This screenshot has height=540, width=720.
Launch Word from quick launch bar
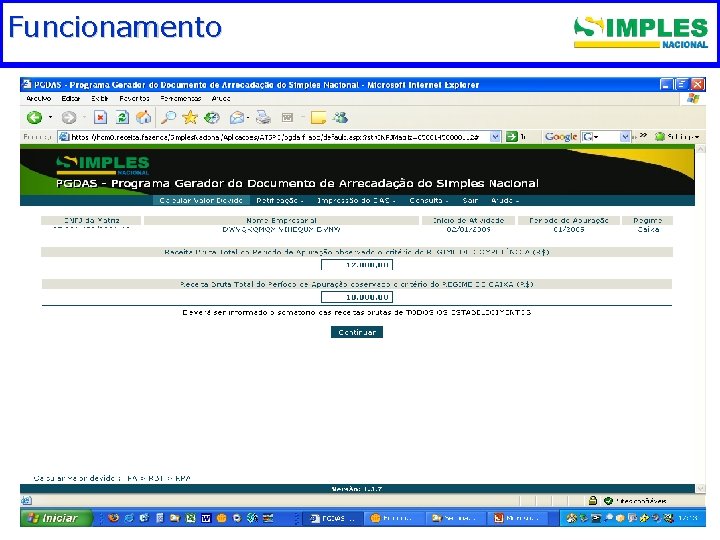pyautogui.click(x=206, y=518)
